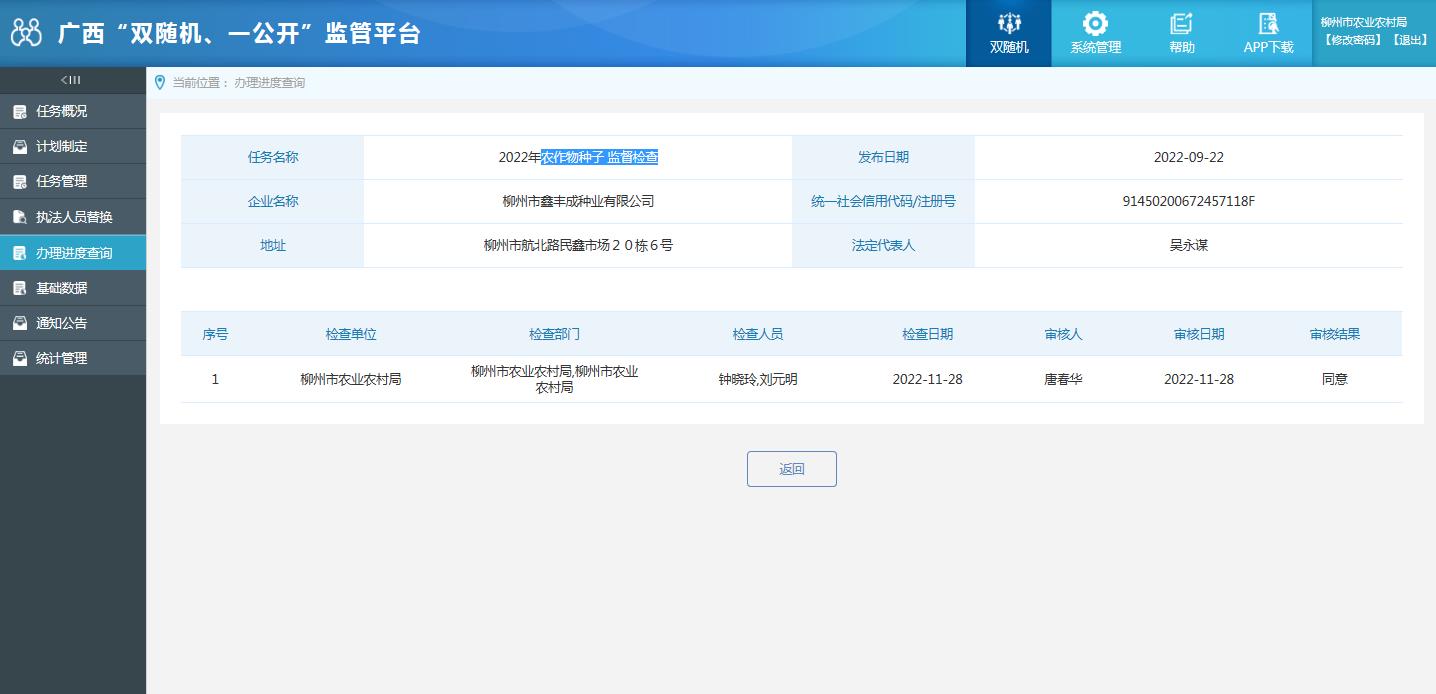Click row number 1 cell
1436x694 pixels.
(x=215, y=379)
